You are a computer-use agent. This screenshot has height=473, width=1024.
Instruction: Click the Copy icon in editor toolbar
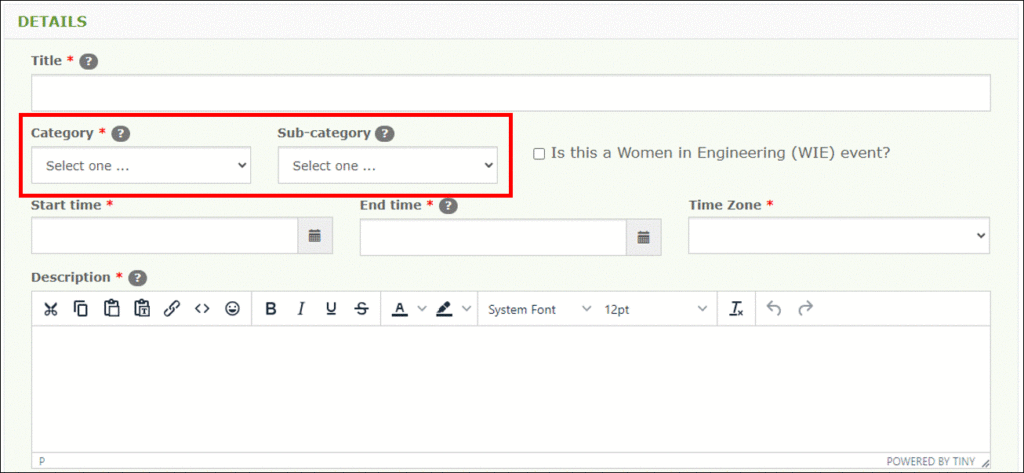(x=80, y=309)
